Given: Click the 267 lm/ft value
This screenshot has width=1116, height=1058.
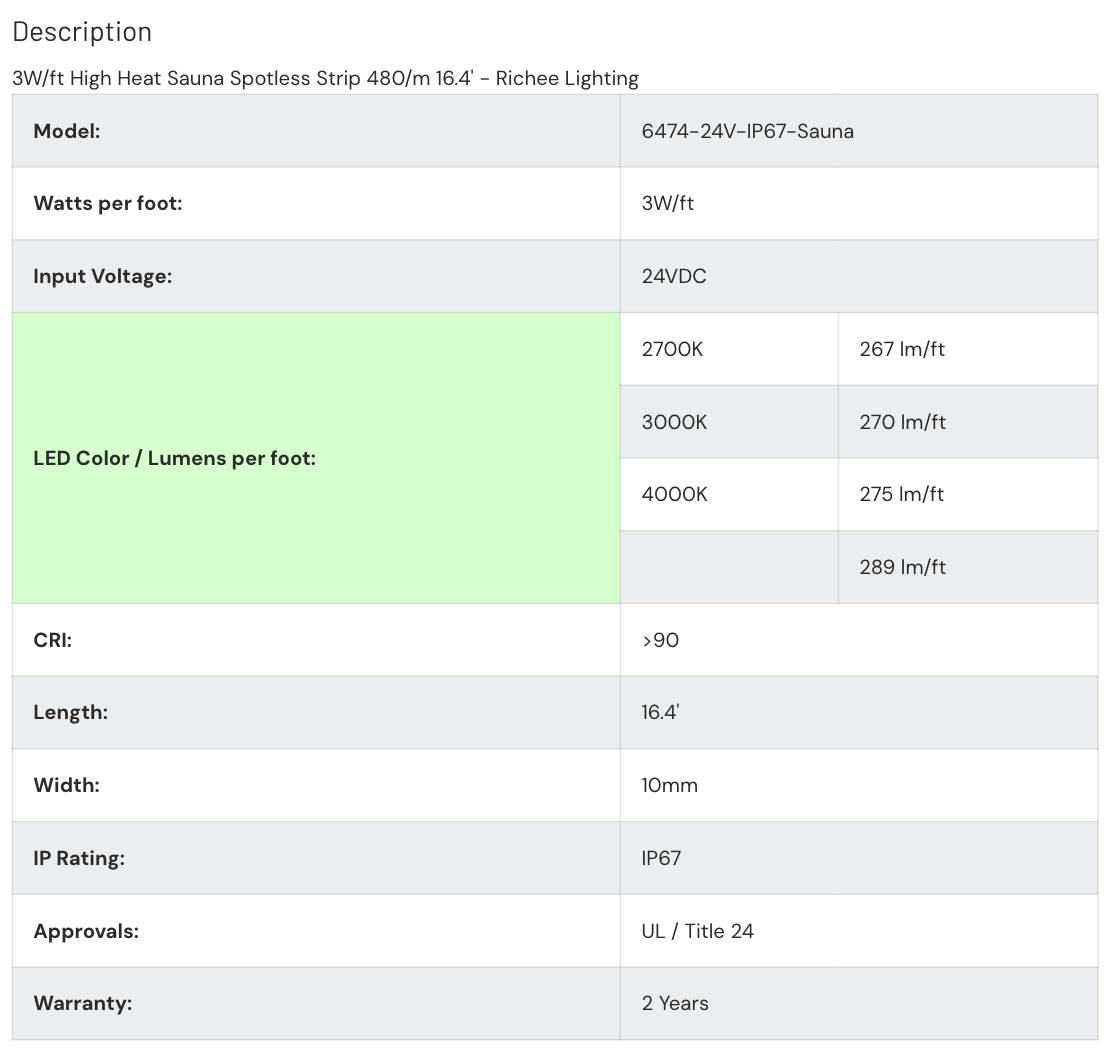Looking at the screenshot, I should coord(902,349).
